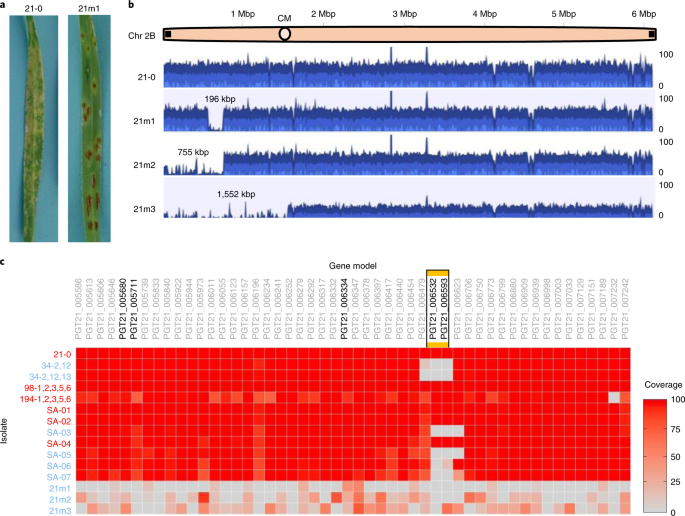685x516 pixels.
Task: Select gene label PGT21_005711
Action: click(x=134, y=309)
